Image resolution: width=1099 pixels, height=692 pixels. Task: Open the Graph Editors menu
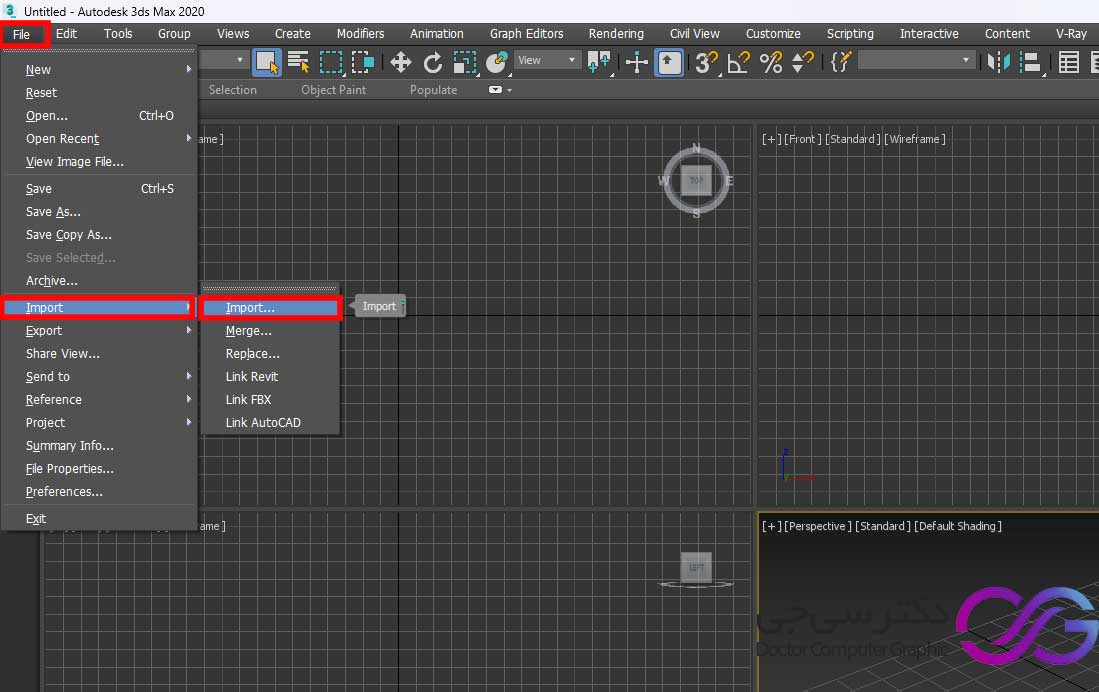526,34
